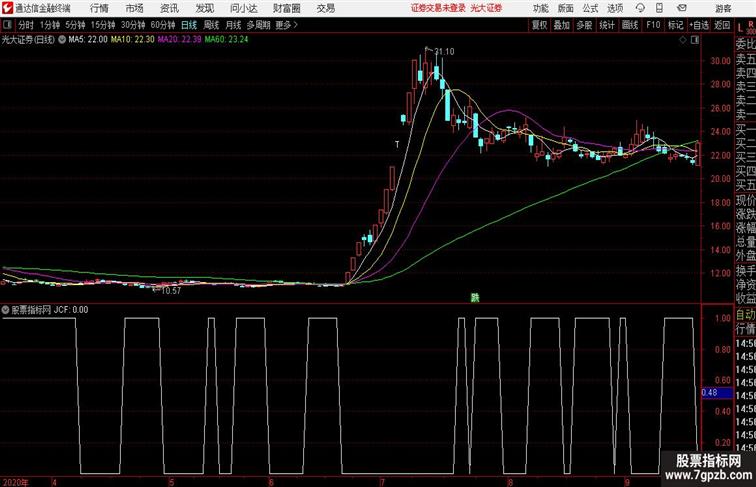Expand 更多 period options

point(286,25)
